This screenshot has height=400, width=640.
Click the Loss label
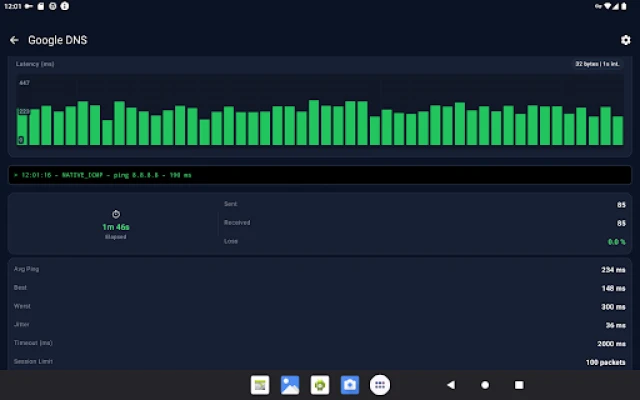(x=231, y=241)
